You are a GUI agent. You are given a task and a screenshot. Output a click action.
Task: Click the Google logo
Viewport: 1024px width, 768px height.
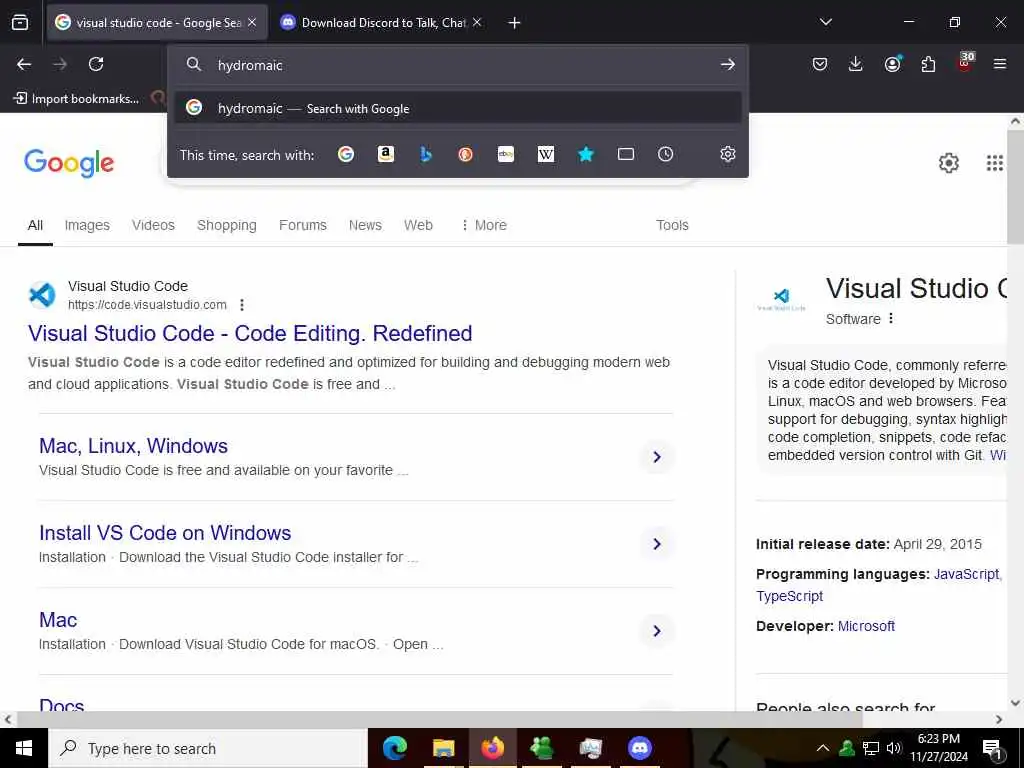tap(69, 163)
